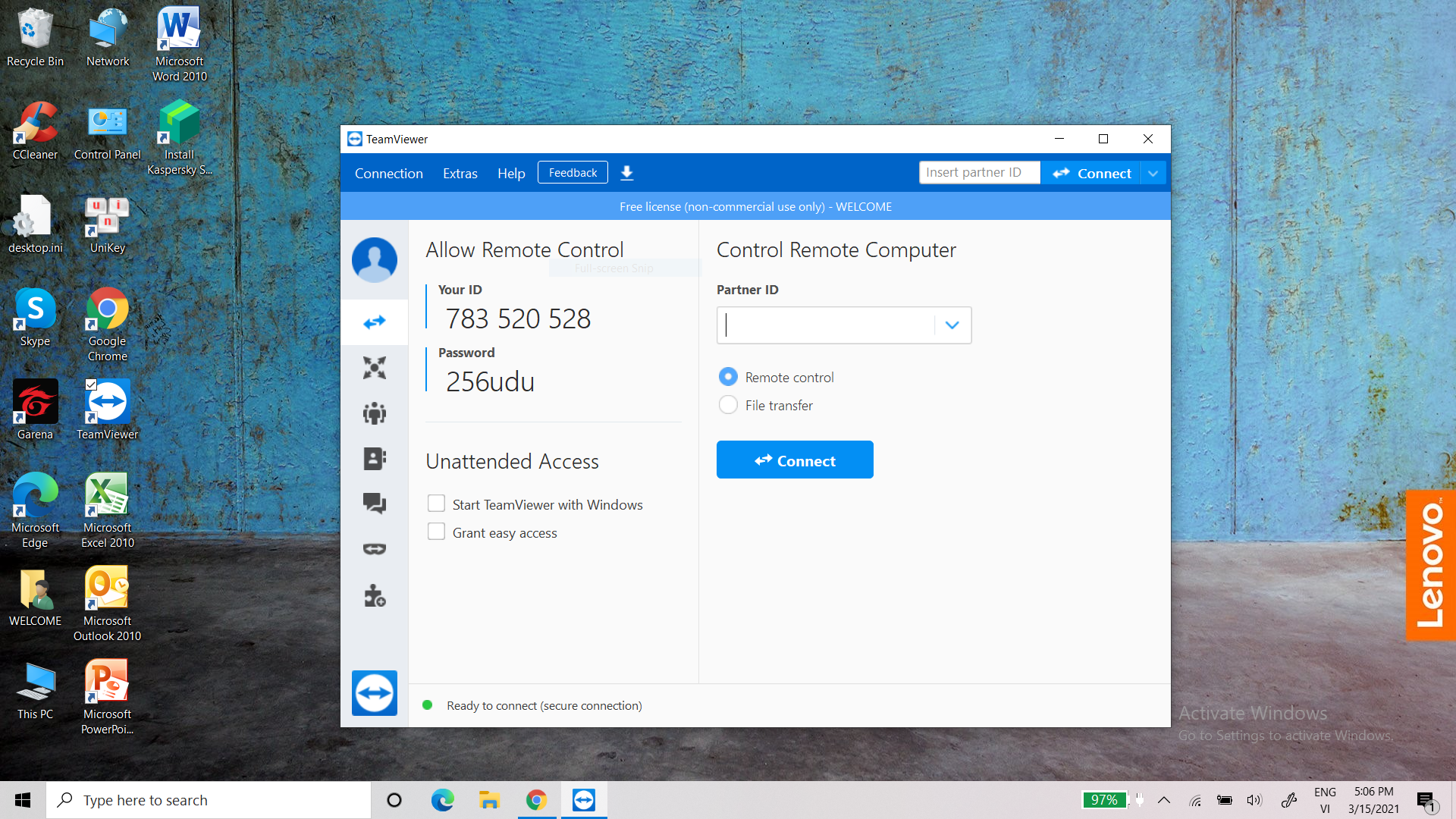Image resolution: width=1456 pixels, height=819 pixels.
Task: Open the WELCOME user folder icon
Action: (x=35, y=598)
